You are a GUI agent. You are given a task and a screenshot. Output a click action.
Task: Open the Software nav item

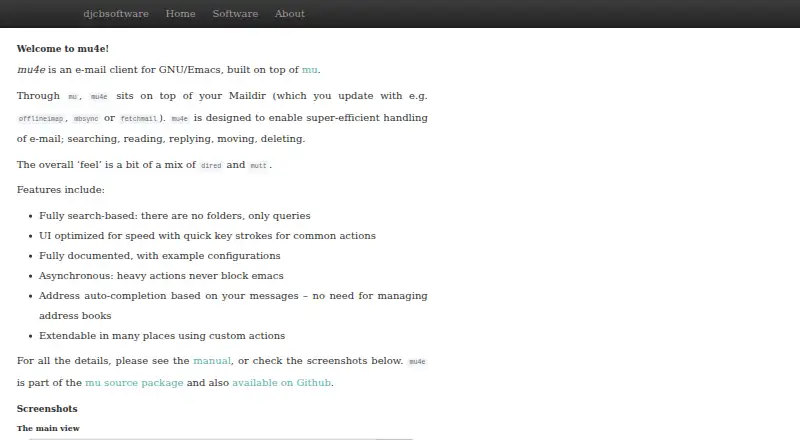[x=235, y=14]
